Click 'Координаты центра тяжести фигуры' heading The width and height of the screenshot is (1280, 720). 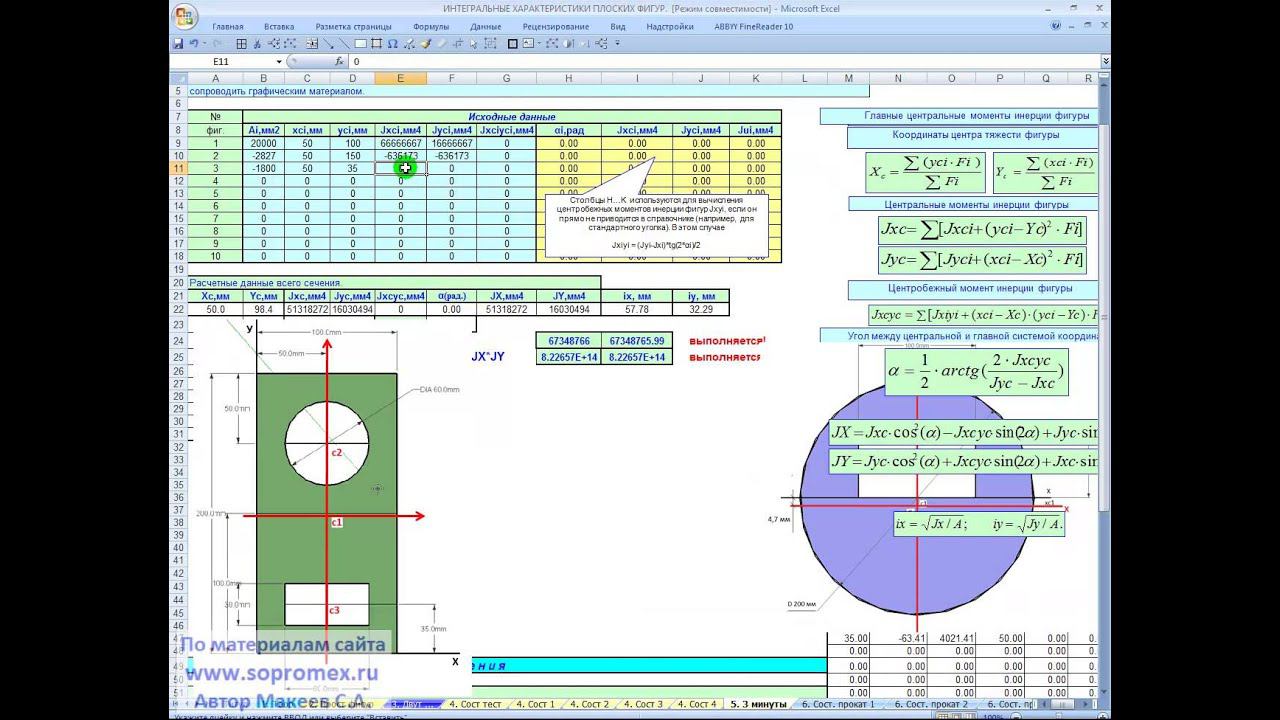[x=976, y=135]
